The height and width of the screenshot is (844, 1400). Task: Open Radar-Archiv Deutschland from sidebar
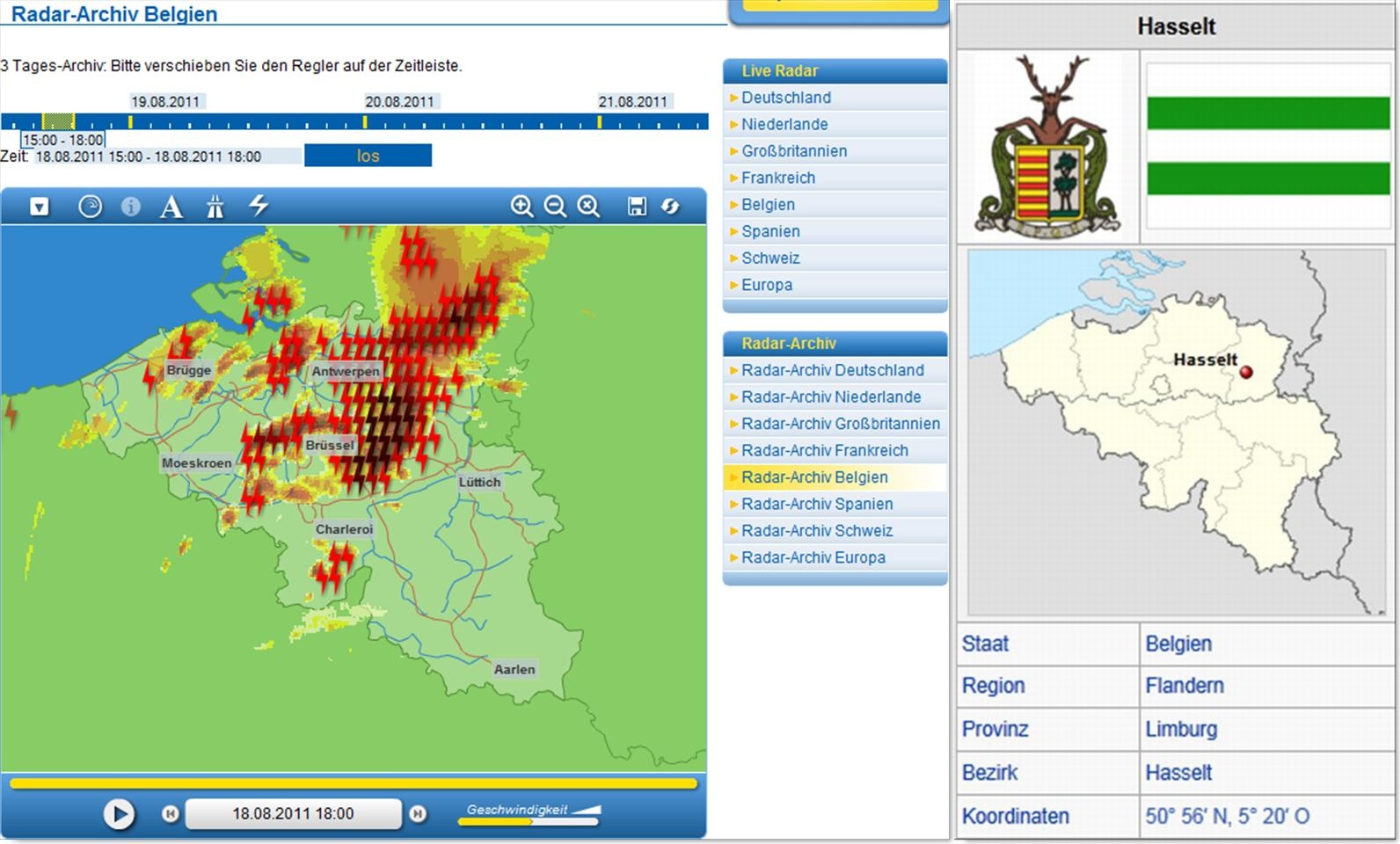pyautogui.click(x=832, y=370)
